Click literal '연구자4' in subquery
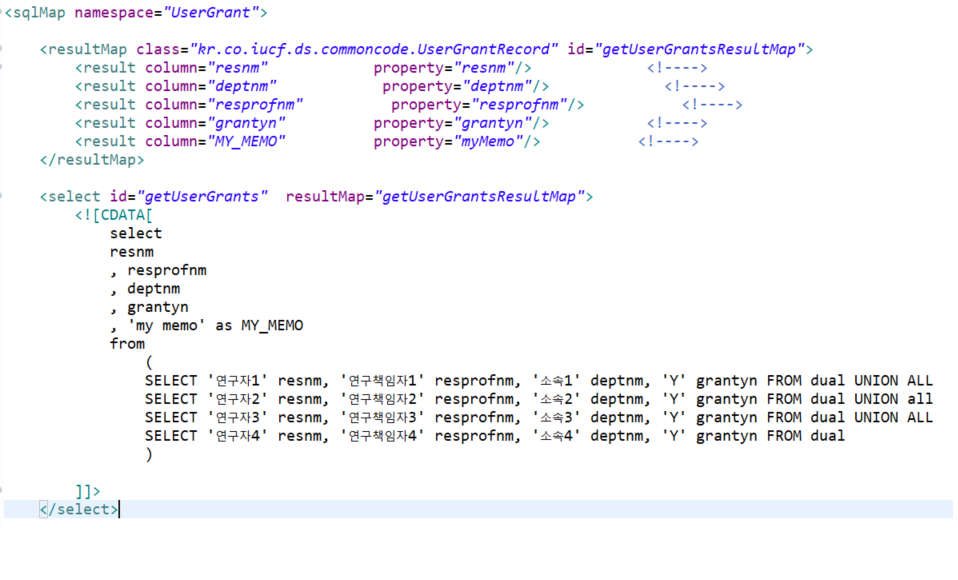The width and height of the screenshot is (958, 580). click(x=238, y=436)
